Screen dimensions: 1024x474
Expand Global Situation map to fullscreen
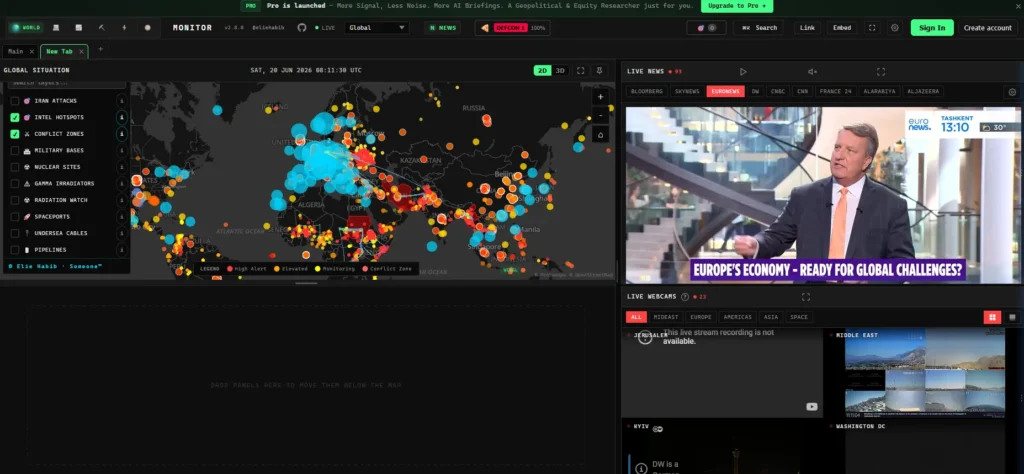coord(580,71)
